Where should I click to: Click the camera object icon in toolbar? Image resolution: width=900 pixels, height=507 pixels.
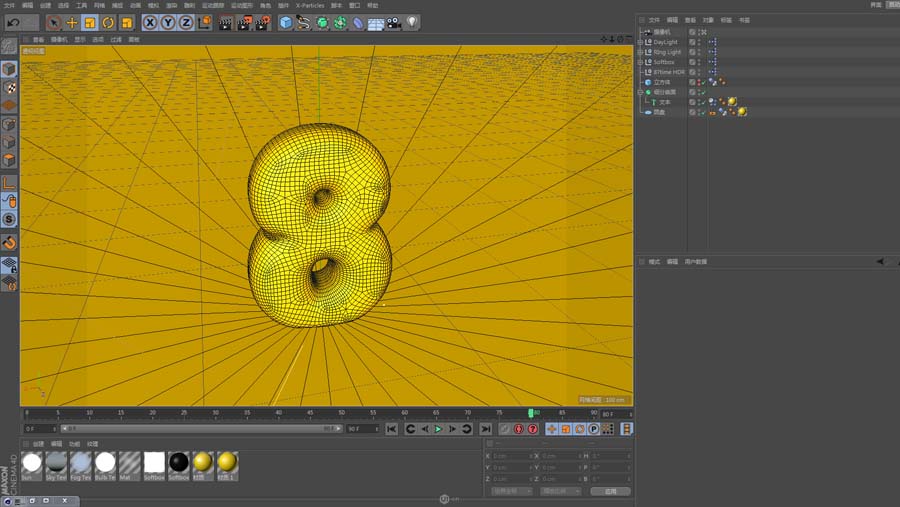pos(394,22)
